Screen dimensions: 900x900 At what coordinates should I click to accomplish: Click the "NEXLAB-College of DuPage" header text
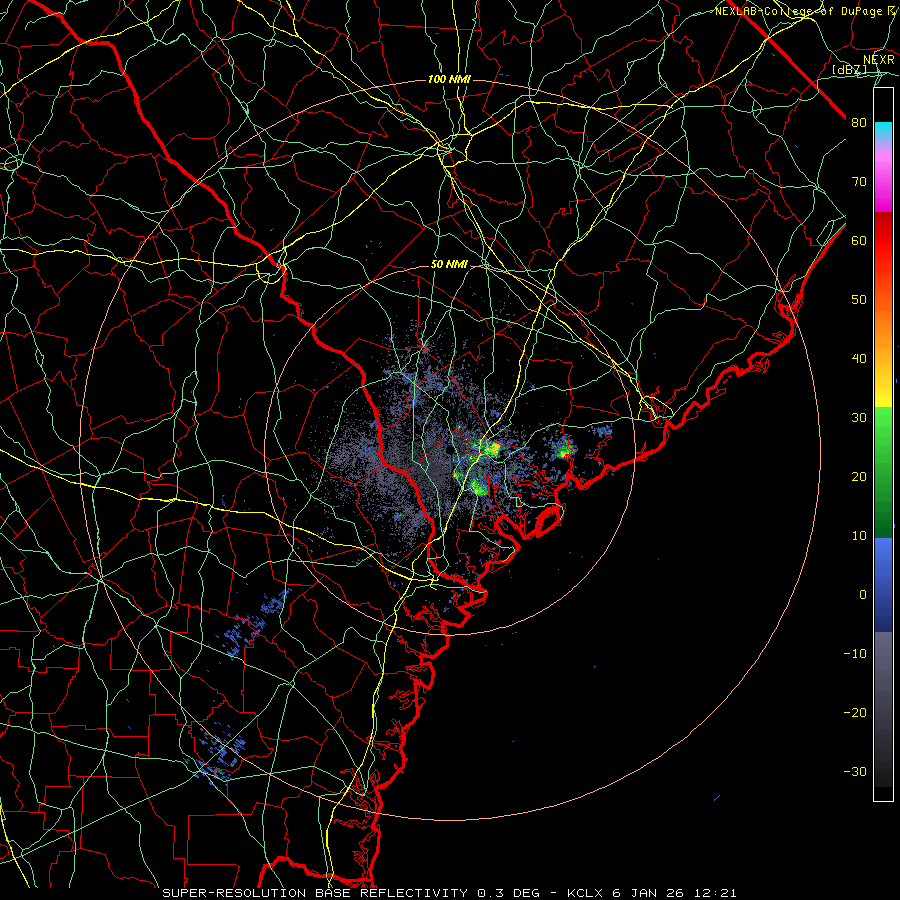tap(800, 11)
